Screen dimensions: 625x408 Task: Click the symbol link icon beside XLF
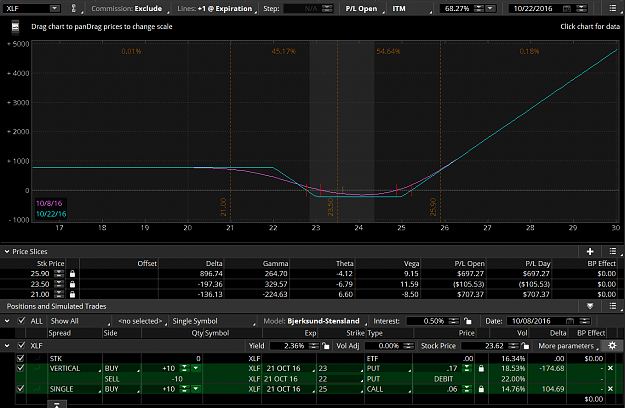pos(73,8)
